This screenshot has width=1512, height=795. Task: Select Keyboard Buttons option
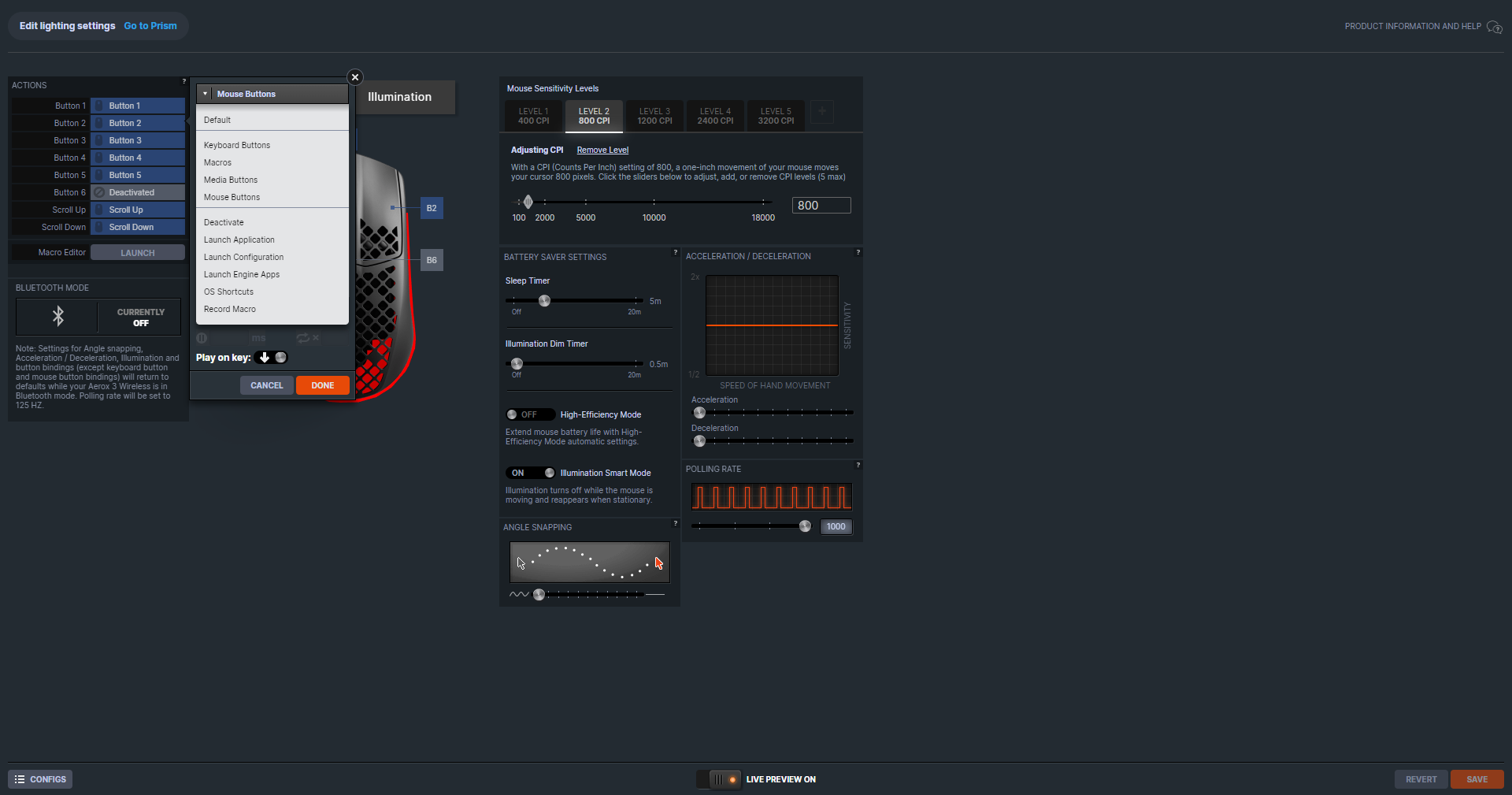pos(272,145)
